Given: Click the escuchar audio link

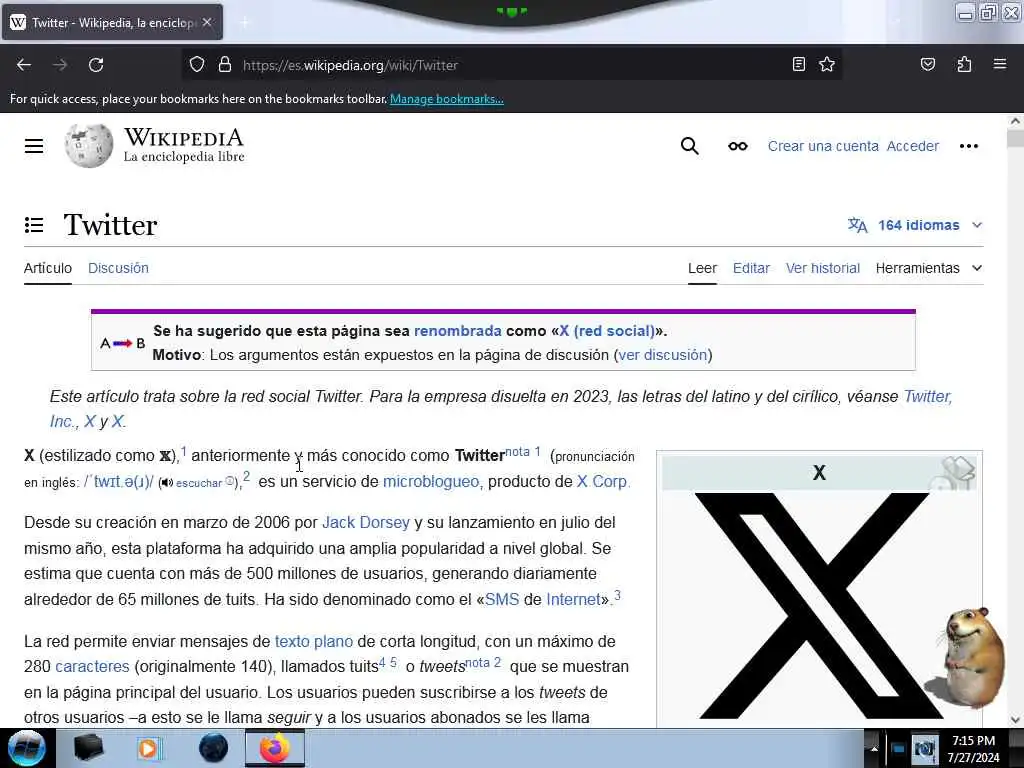Looking at the screenshot, I should pyautogui.click(x=199, y=483).
